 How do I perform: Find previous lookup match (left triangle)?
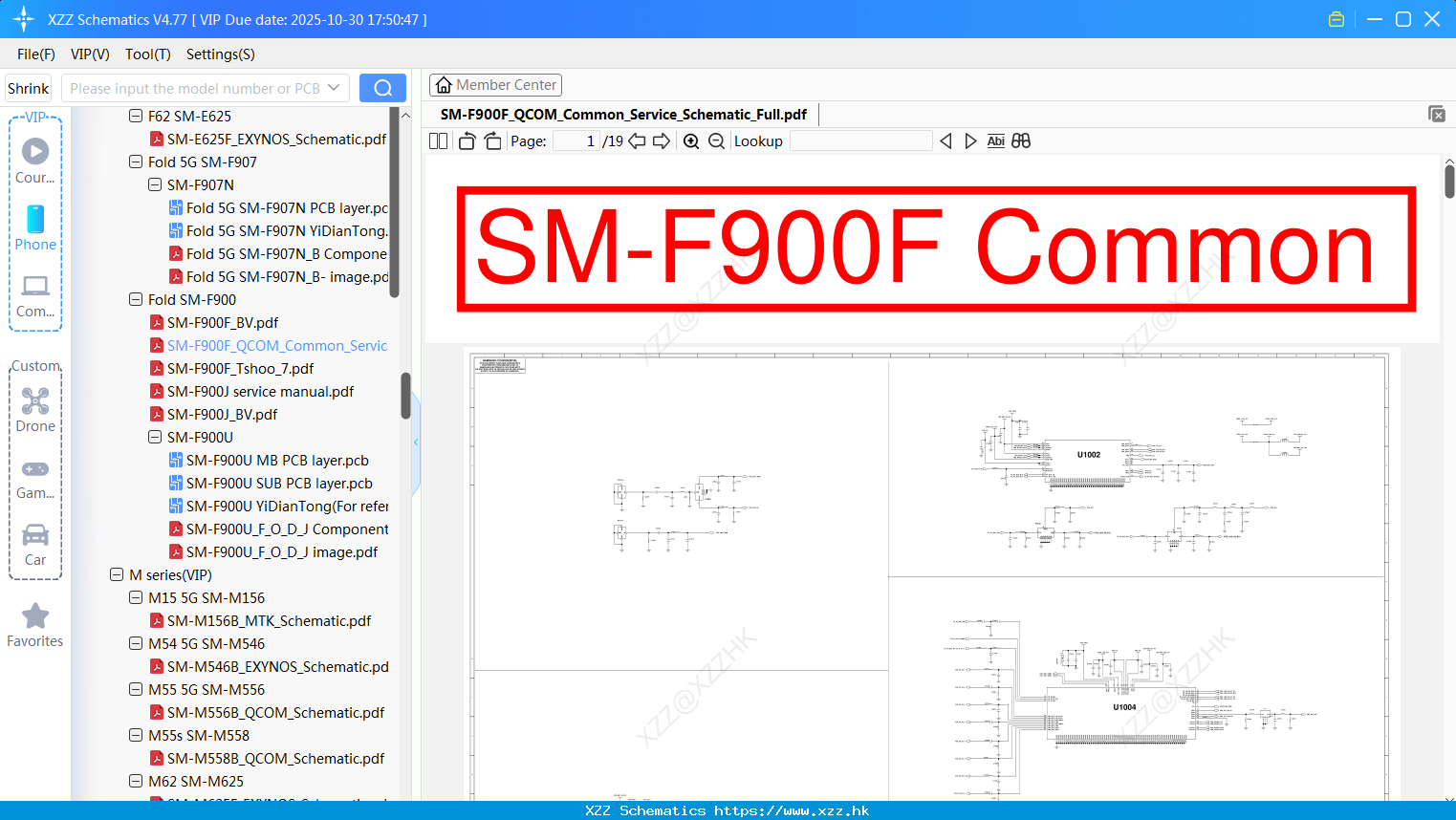[945, 141]
